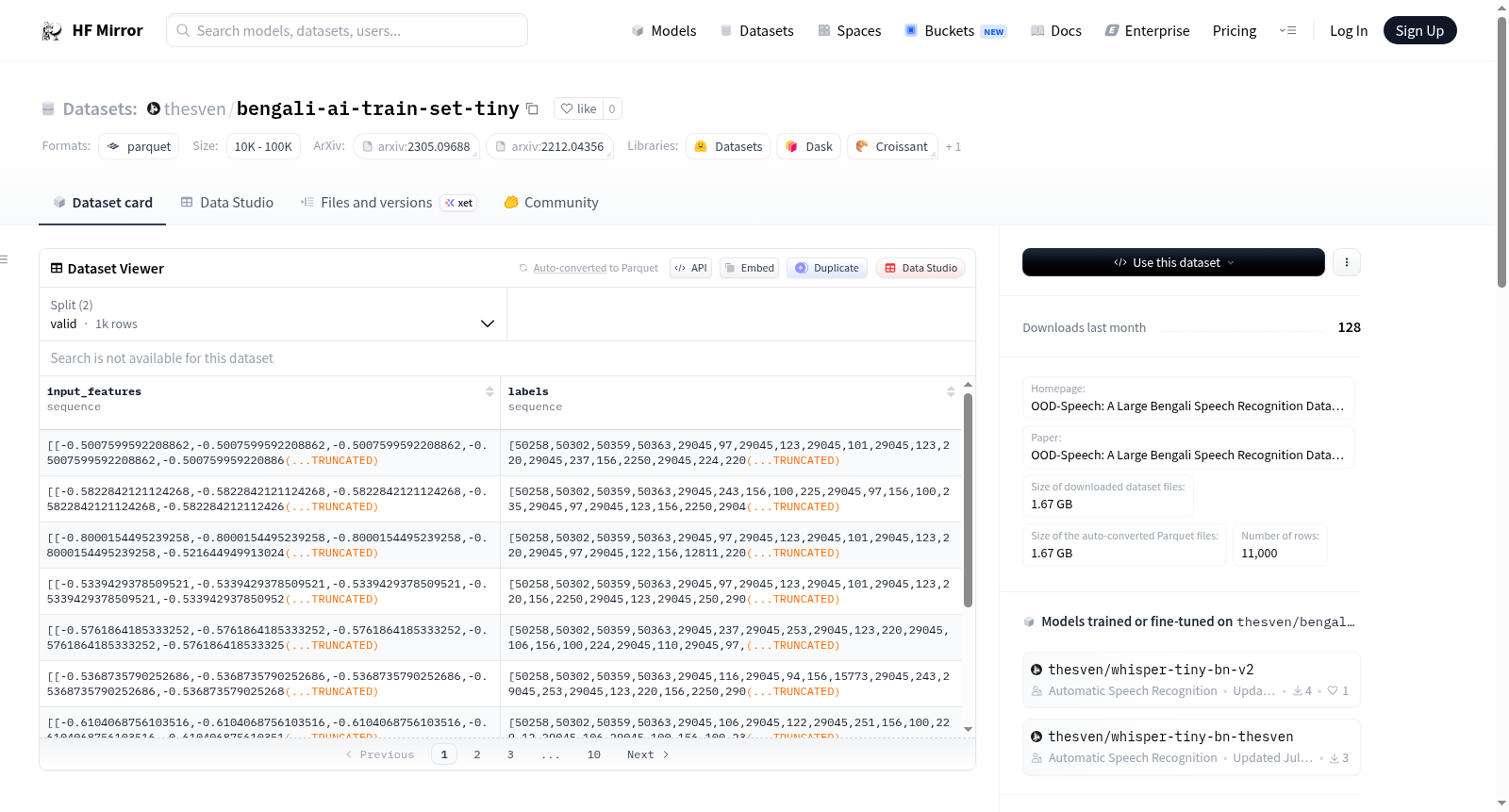Click Previous page in the viewer
The width and height of the screenshot is (1509, 812).
pos(380,754)
